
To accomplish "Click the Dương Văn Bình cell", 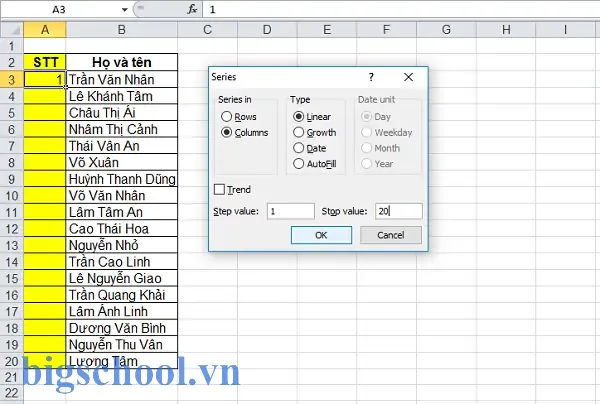I will [122, 328].
